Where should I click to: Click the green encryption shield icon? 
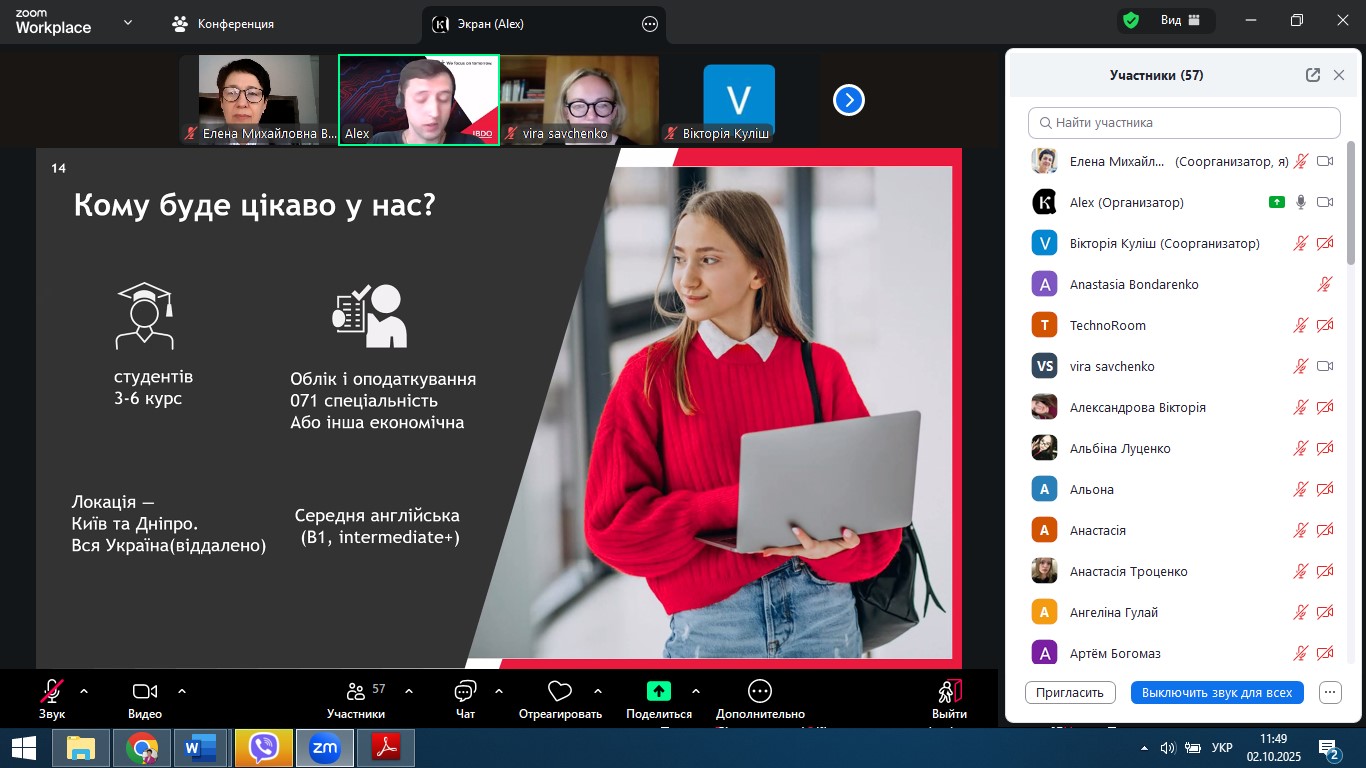(x=1131, y=21)
